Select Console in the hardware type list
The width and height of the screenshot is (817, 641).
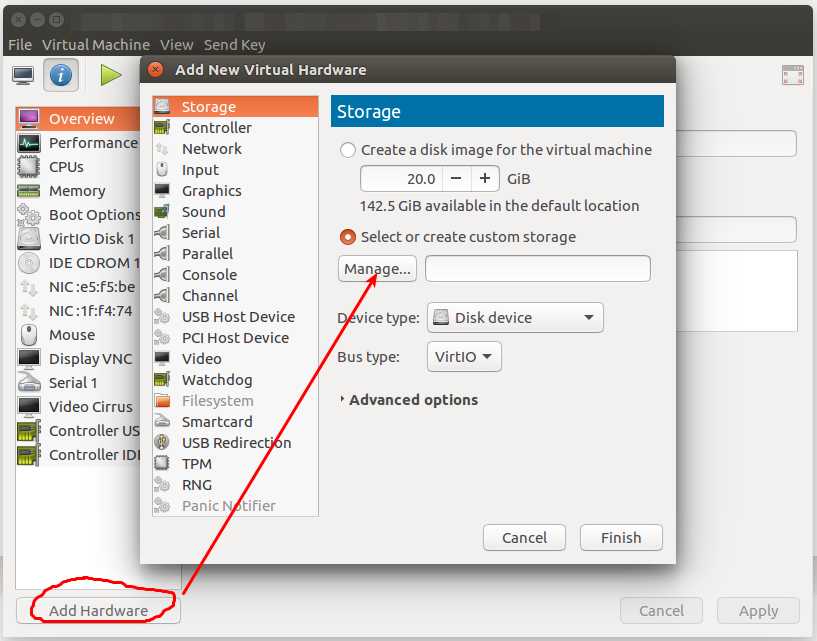pyautogui.click(x=235, y=275)
